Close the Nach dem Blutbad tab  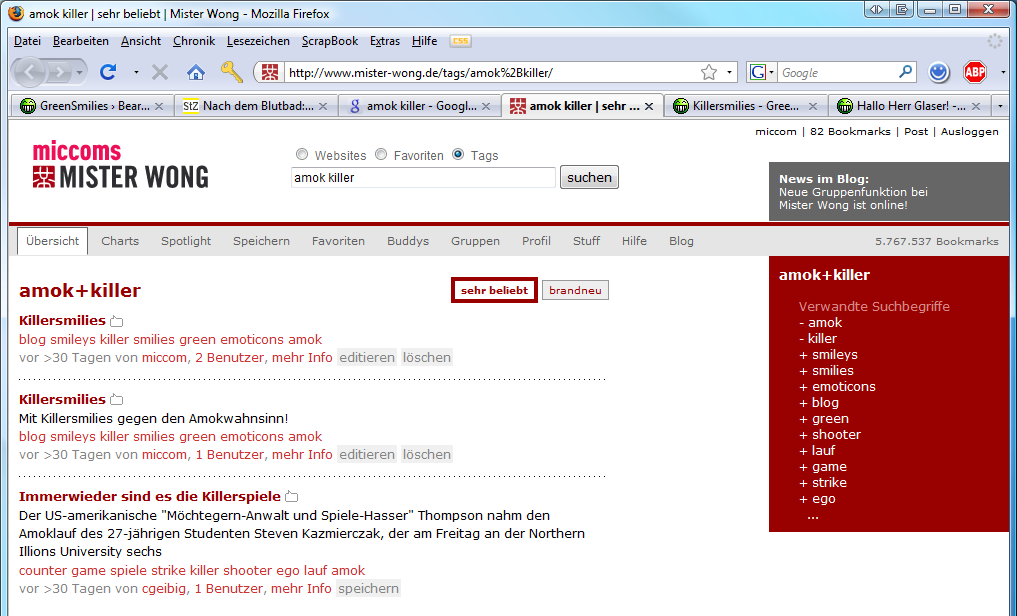click(x=323, y=106)
